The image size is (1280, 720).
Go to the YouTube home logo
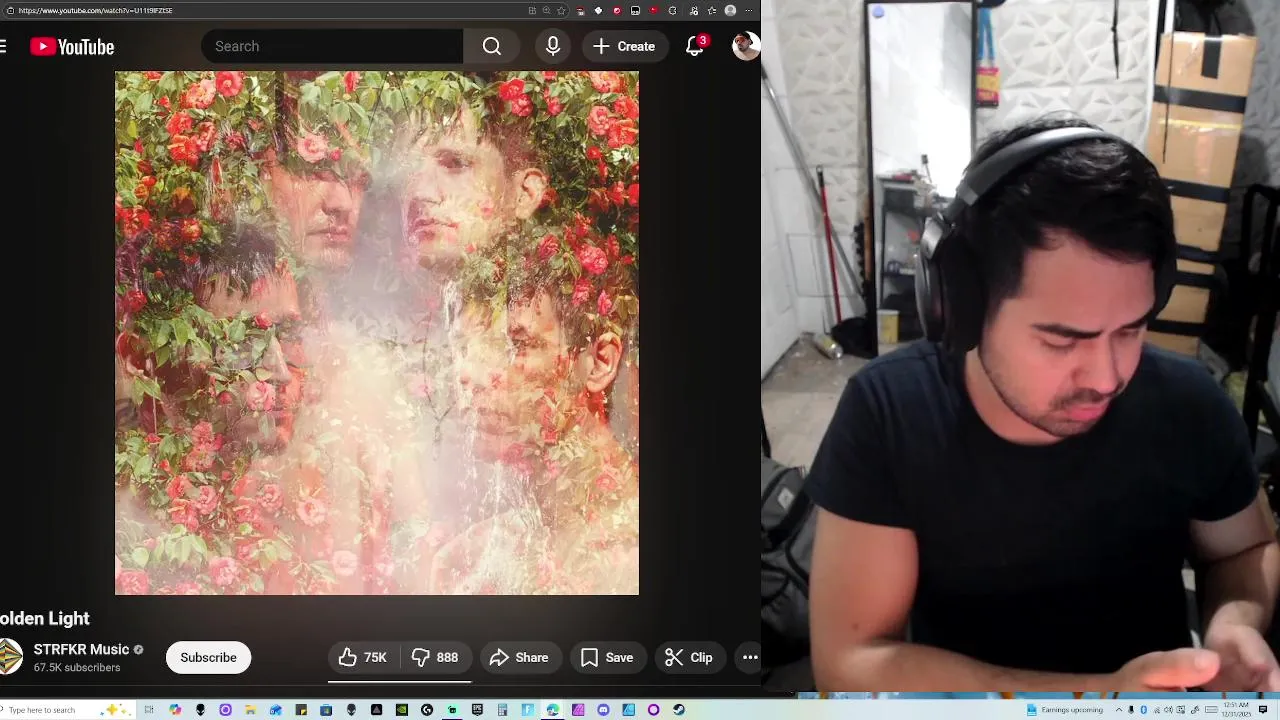click(x=72, y=47)
